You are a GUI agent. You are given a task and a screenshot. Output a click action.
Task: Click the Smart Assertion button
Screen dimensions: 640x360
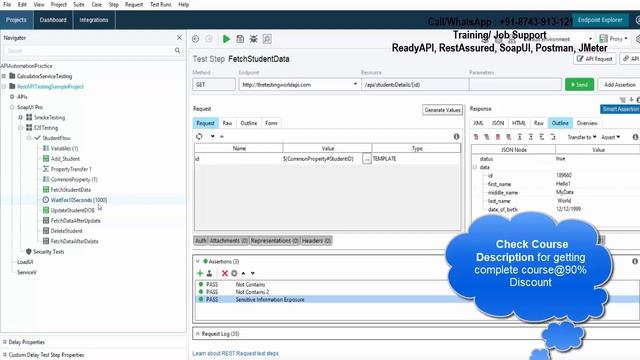point(620,109)
